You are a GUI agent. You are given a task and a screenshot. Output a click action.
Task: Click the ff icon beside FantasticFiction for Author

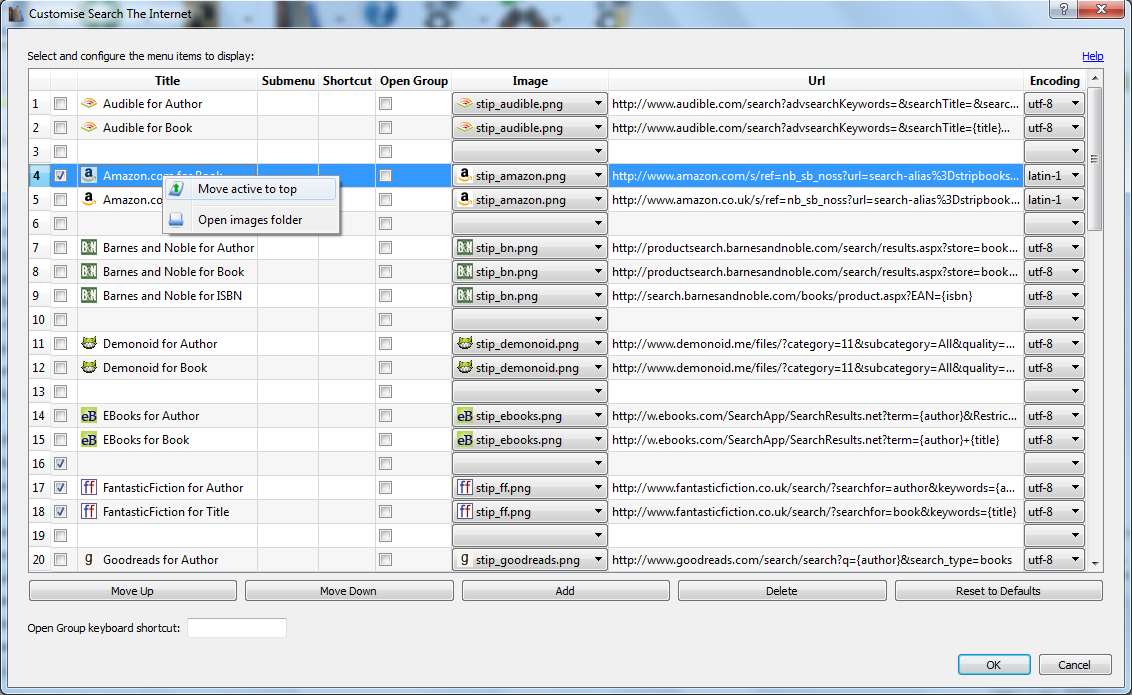pos(89,487)
